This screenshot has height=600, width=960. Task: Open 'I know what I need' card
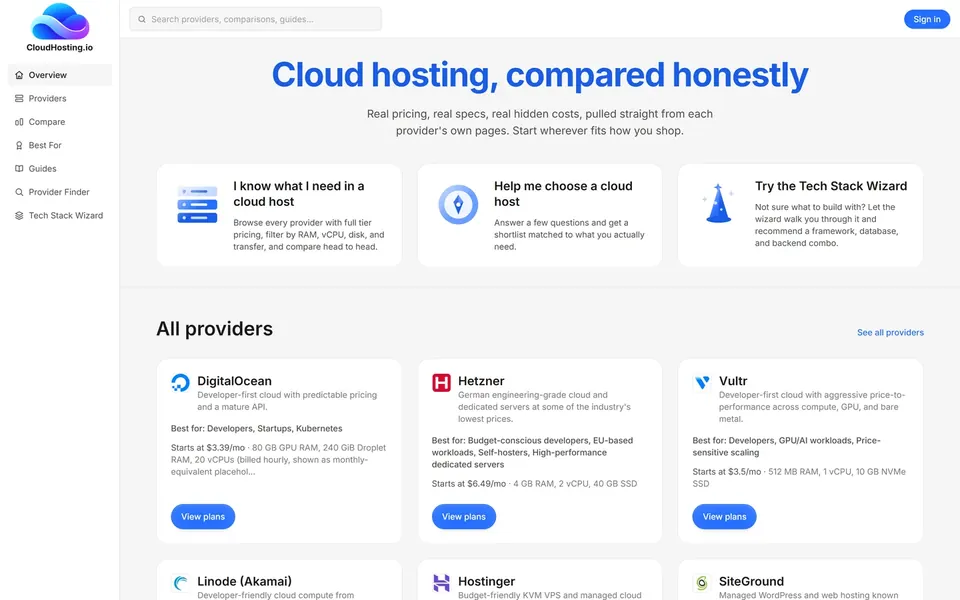pos(279,215)
